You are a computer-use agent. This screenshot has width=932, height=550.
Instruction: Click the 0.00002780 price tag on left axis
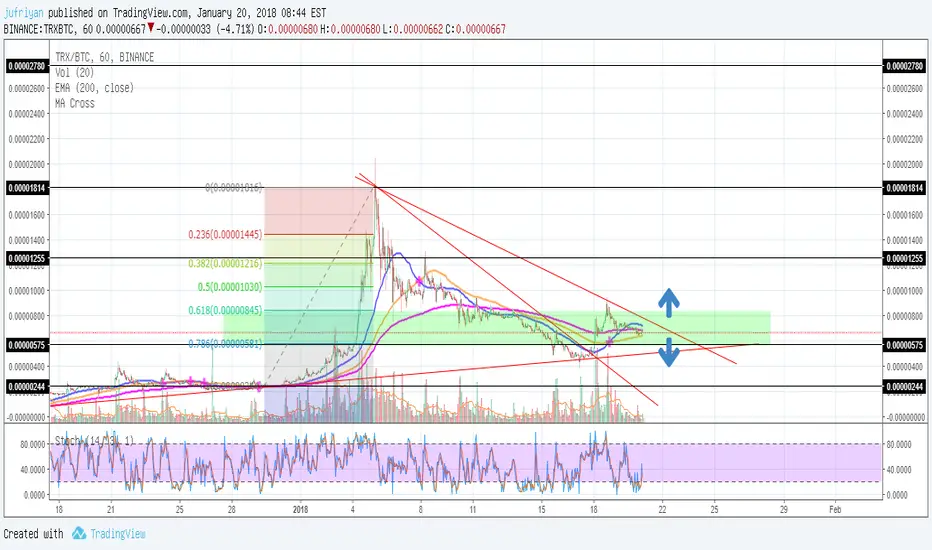(x=26, y=66)
